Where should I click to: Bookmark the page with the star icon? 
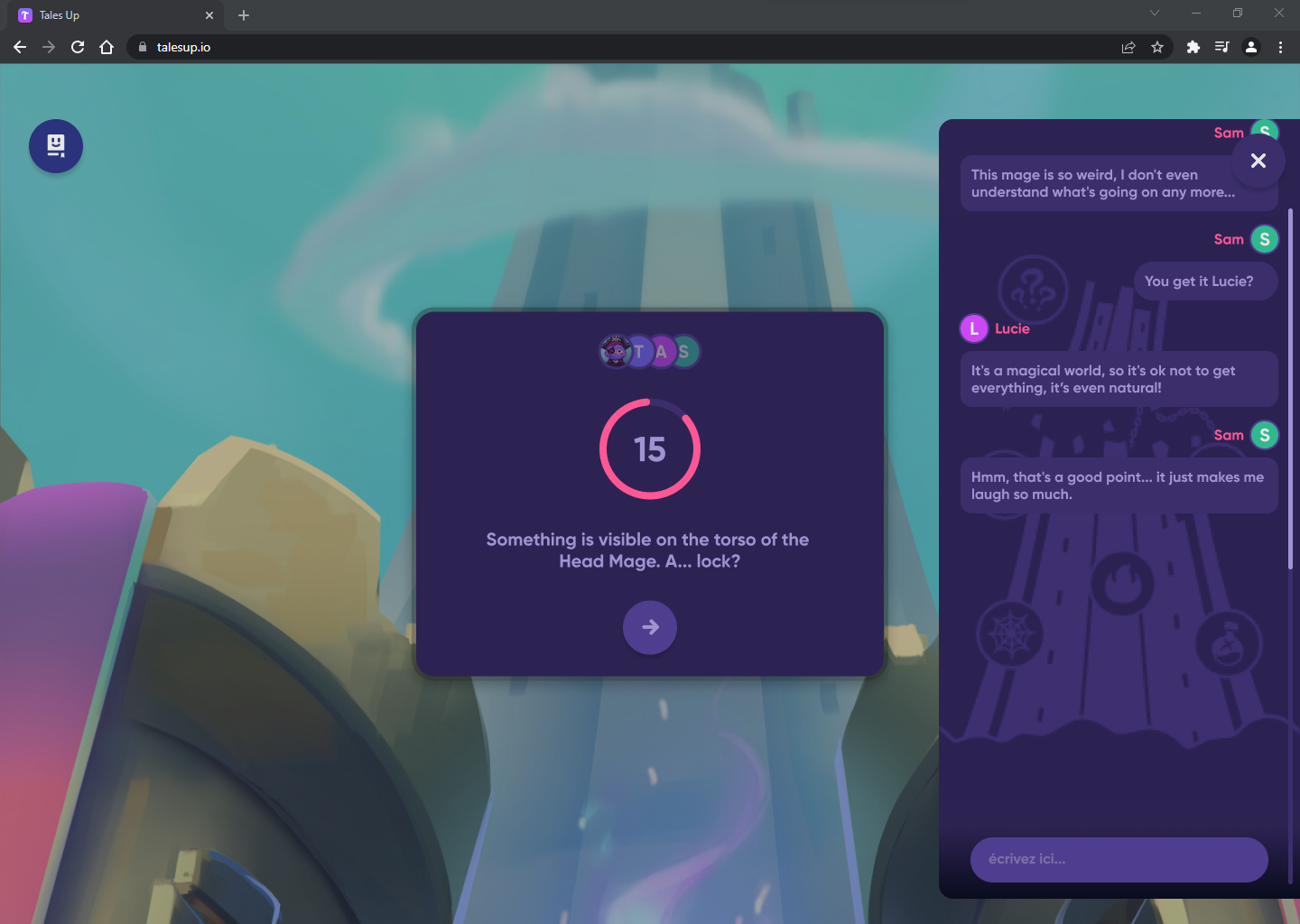(x=1157, y=47)
